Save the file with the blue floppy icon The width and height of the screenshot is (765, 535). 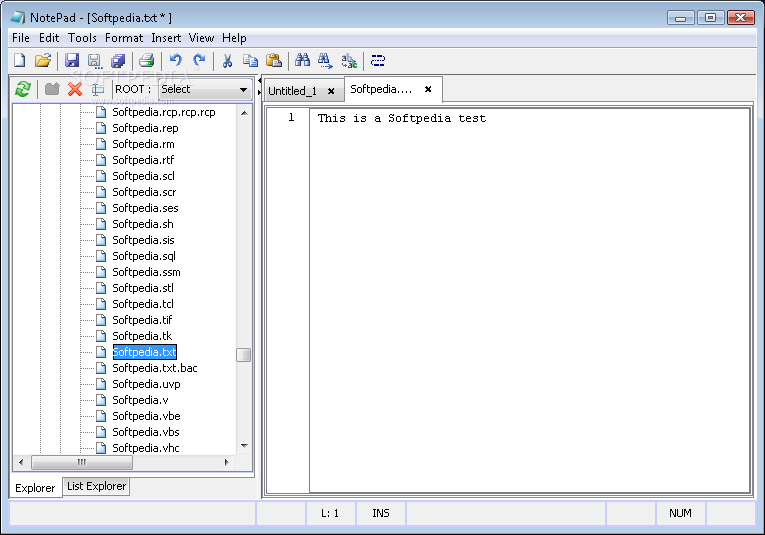click(x=72, y=60)
